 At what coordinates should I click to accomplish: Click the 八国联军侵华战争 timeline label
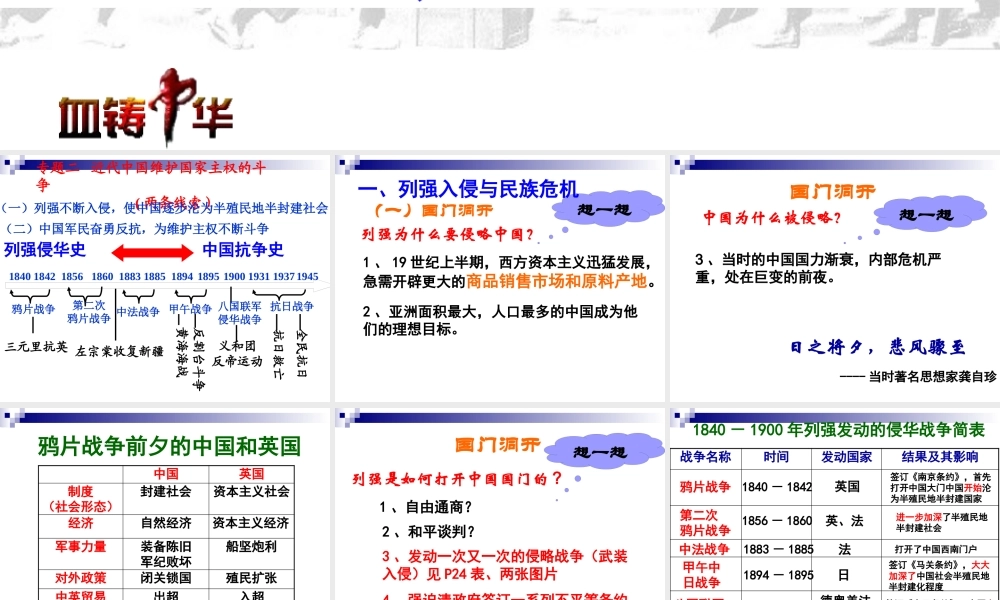pyautogui.click(x=240, y=313)
